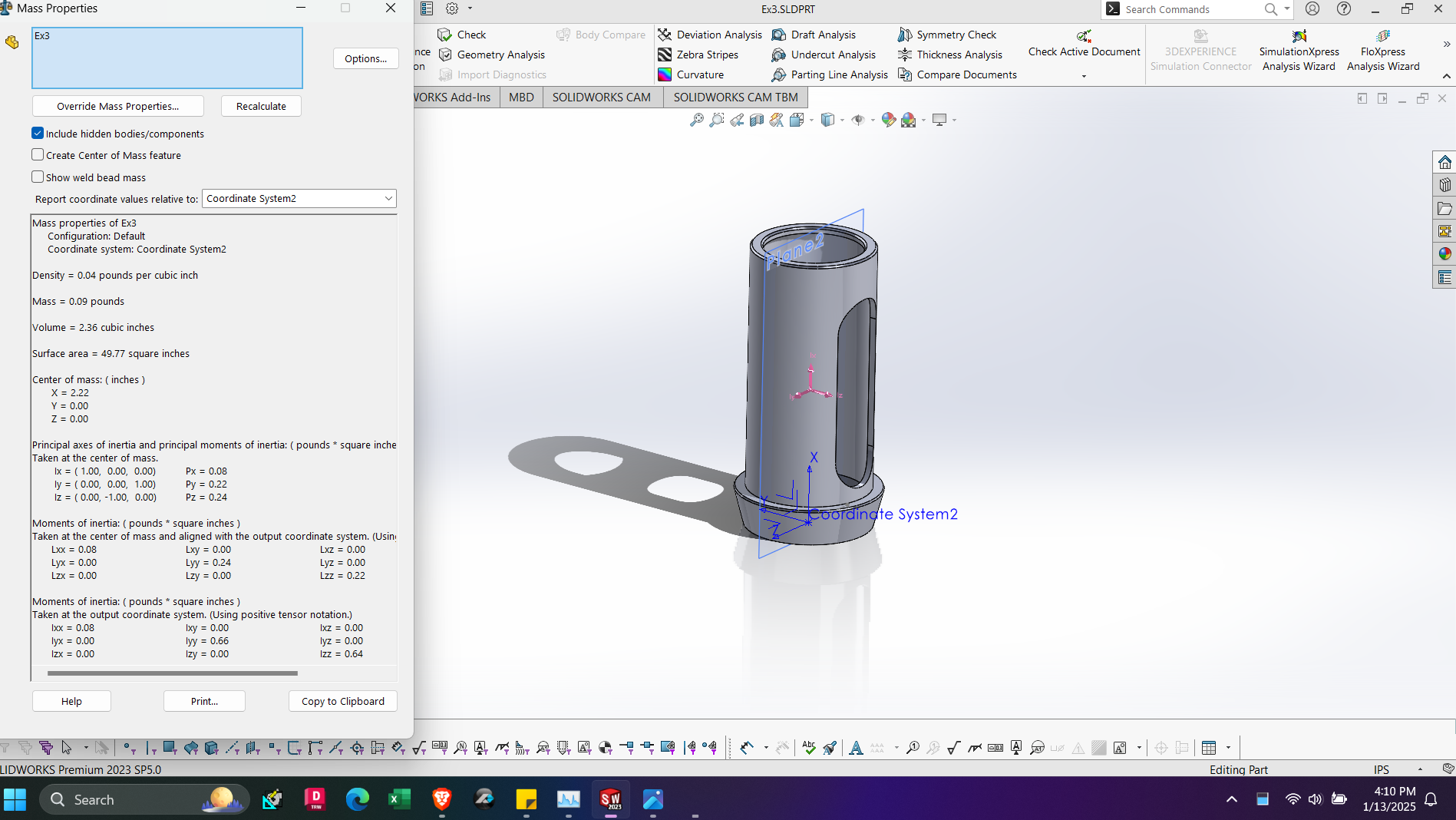Click the Edit Appearance color ball icon
Screen dimensions: 1456x820
coord(889,120)
